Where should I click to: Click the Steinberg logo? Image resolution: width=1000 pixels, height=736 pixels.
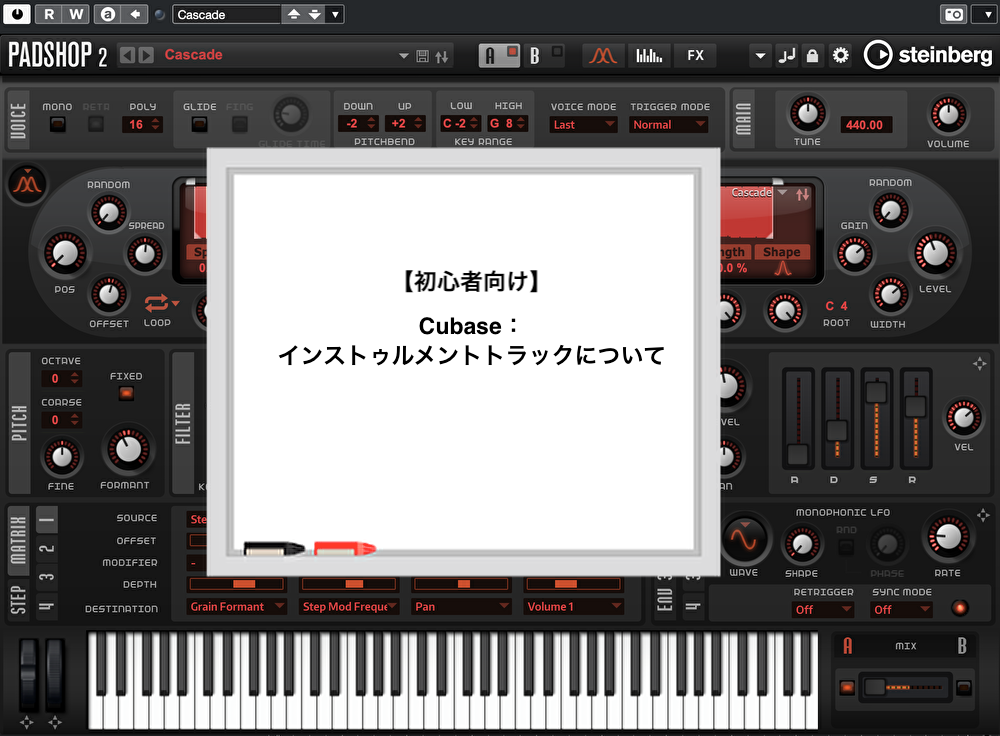point(929,55)
